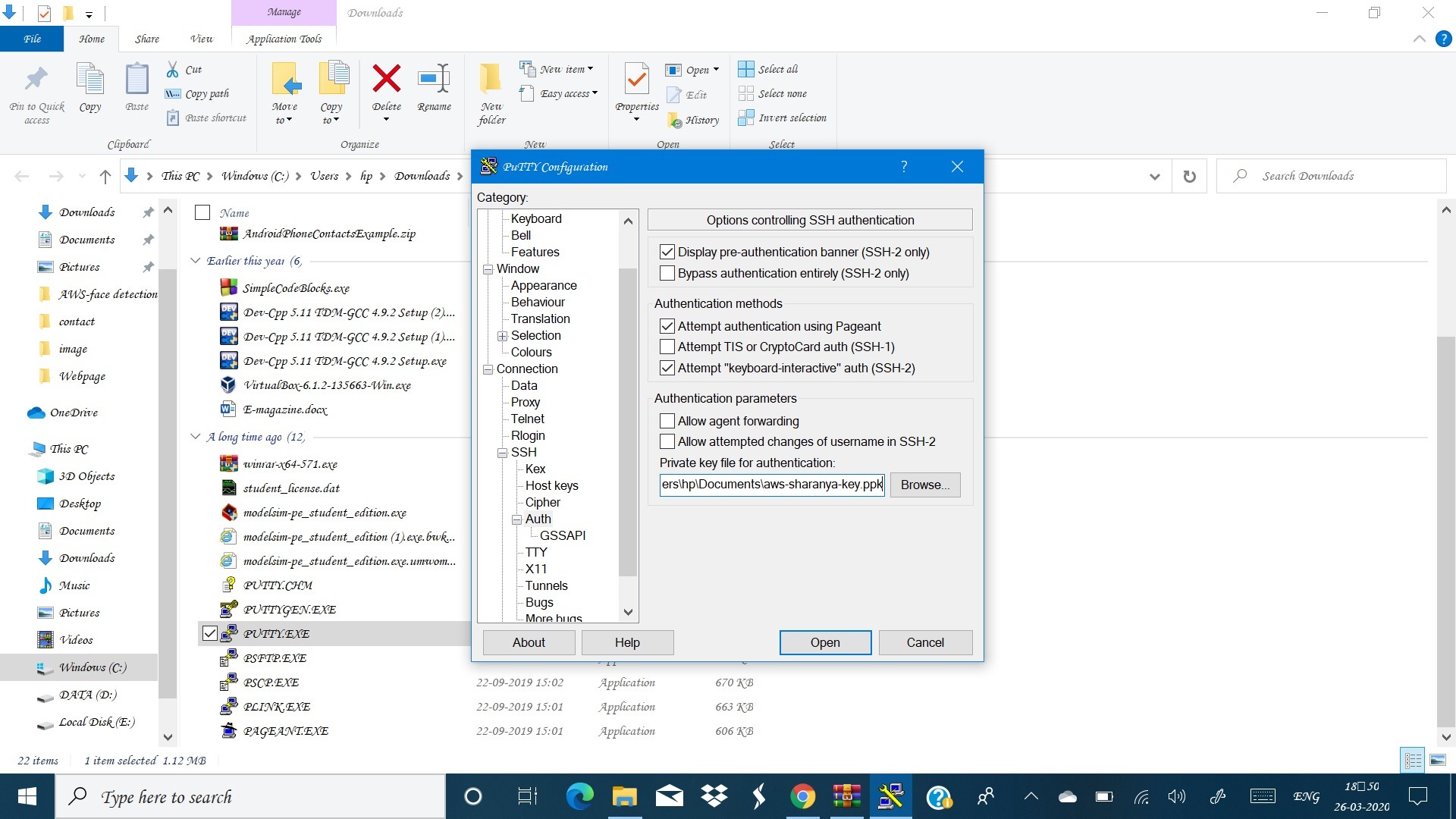
Task: Click the PAGEANT.EXE file icon
Action: click(x=228, y=730)
